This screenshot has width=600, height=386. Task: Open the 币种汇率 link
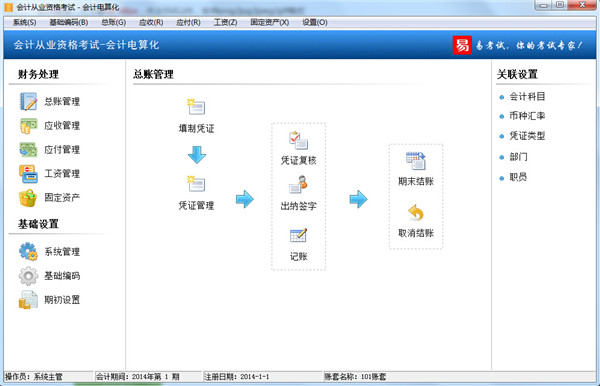(527, 116)
